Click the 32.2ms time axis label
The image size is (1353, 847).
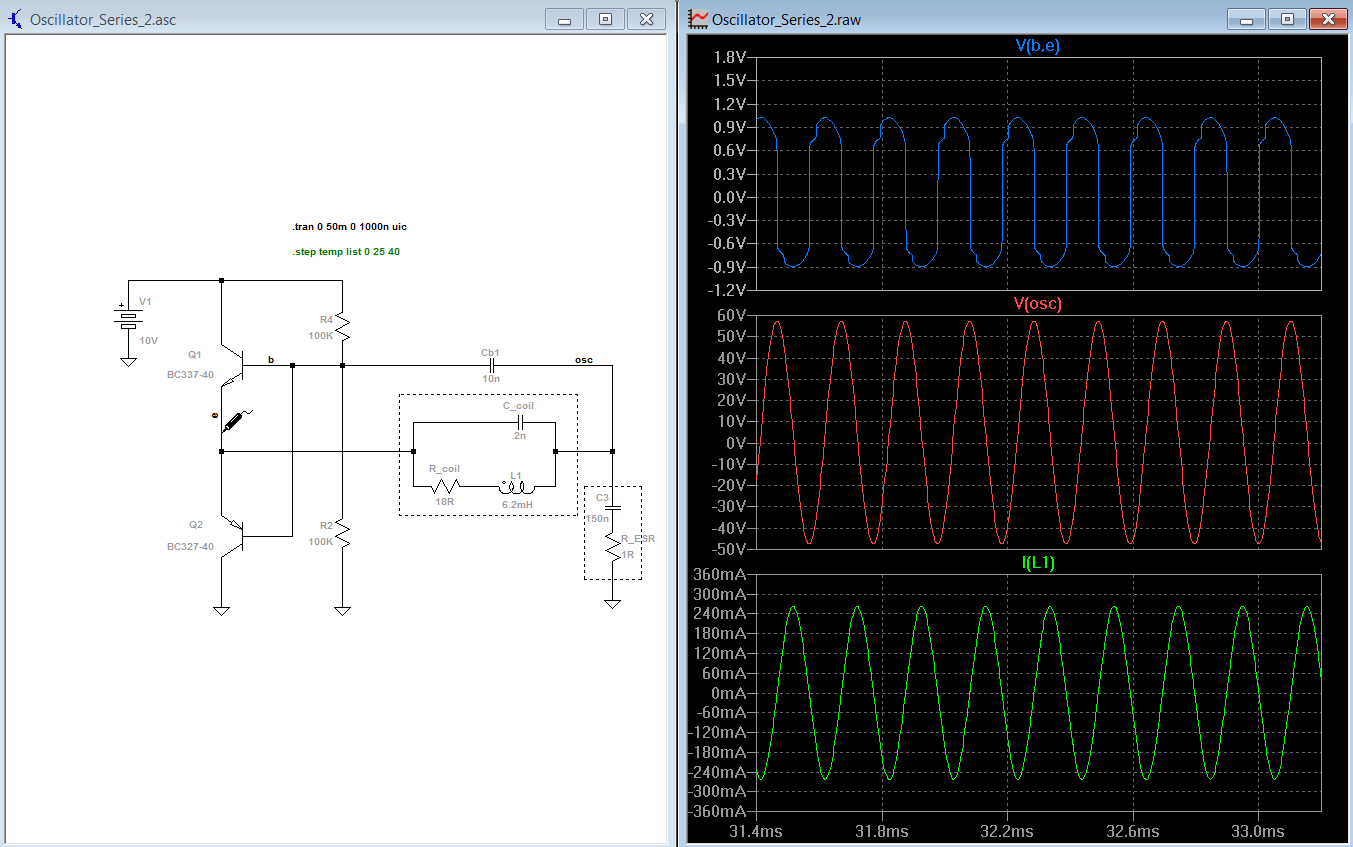tap(1006, 832)
